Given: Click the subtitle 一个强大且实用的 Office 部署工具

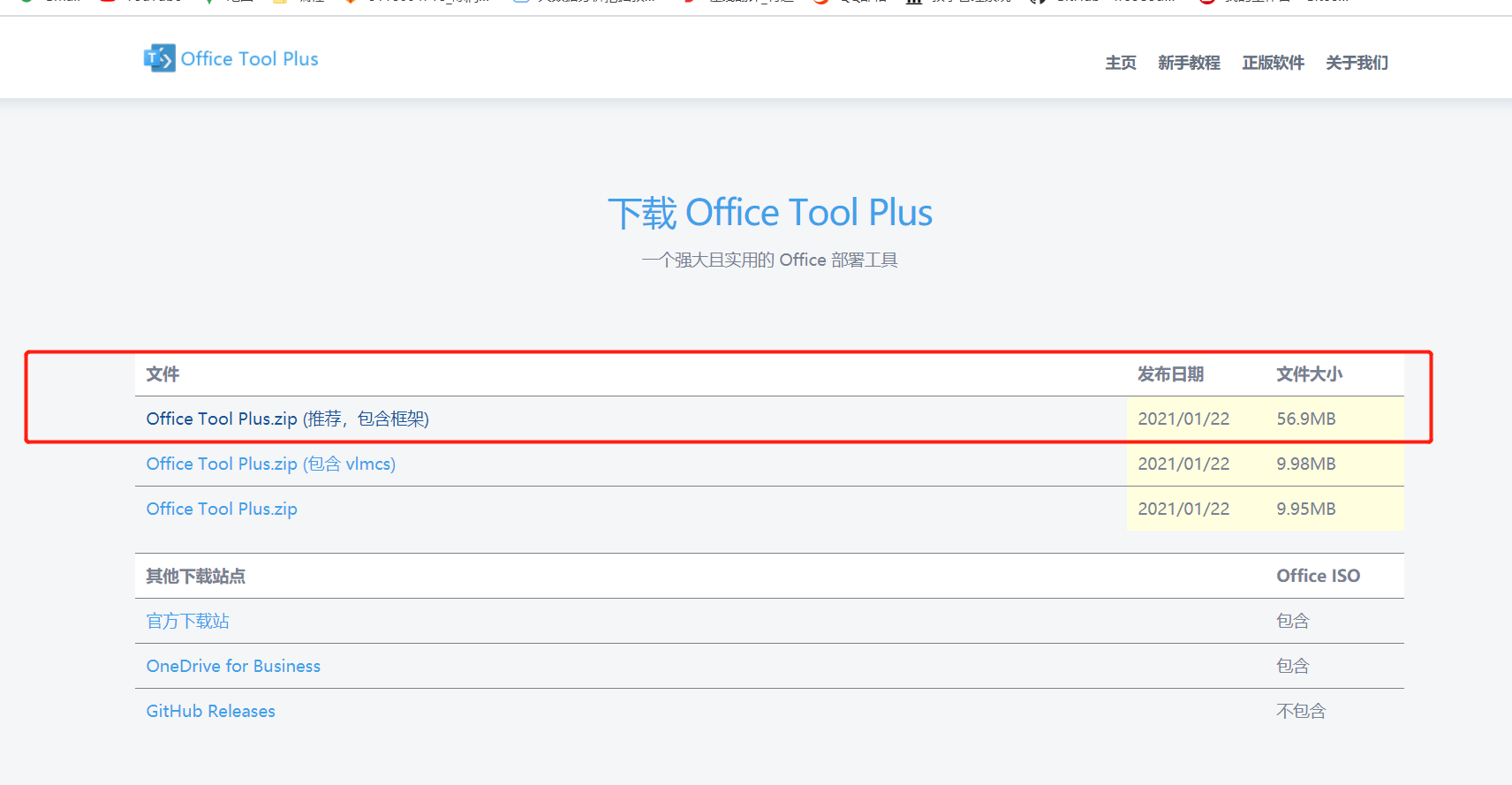Looking at the screenshot, I should [770, 260].
